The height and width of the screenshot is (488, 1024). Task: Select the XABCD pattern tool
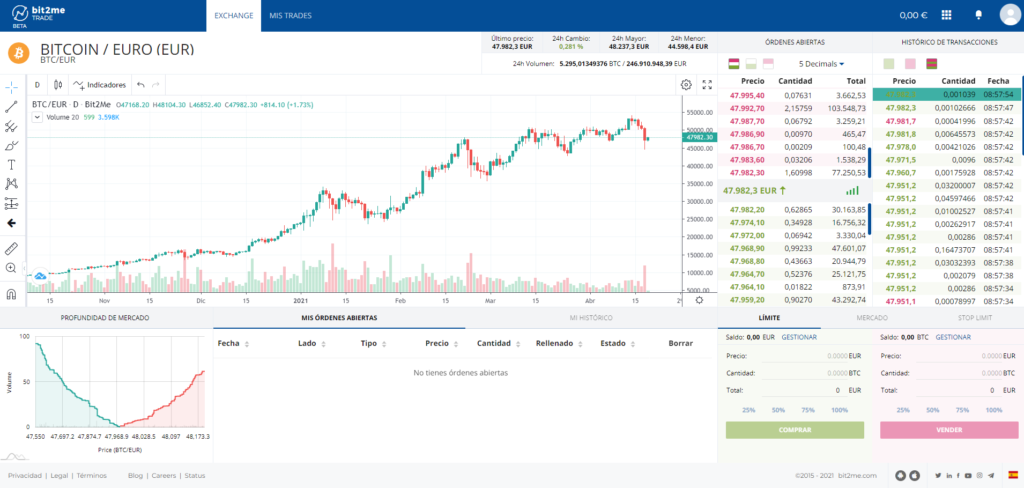11,184
